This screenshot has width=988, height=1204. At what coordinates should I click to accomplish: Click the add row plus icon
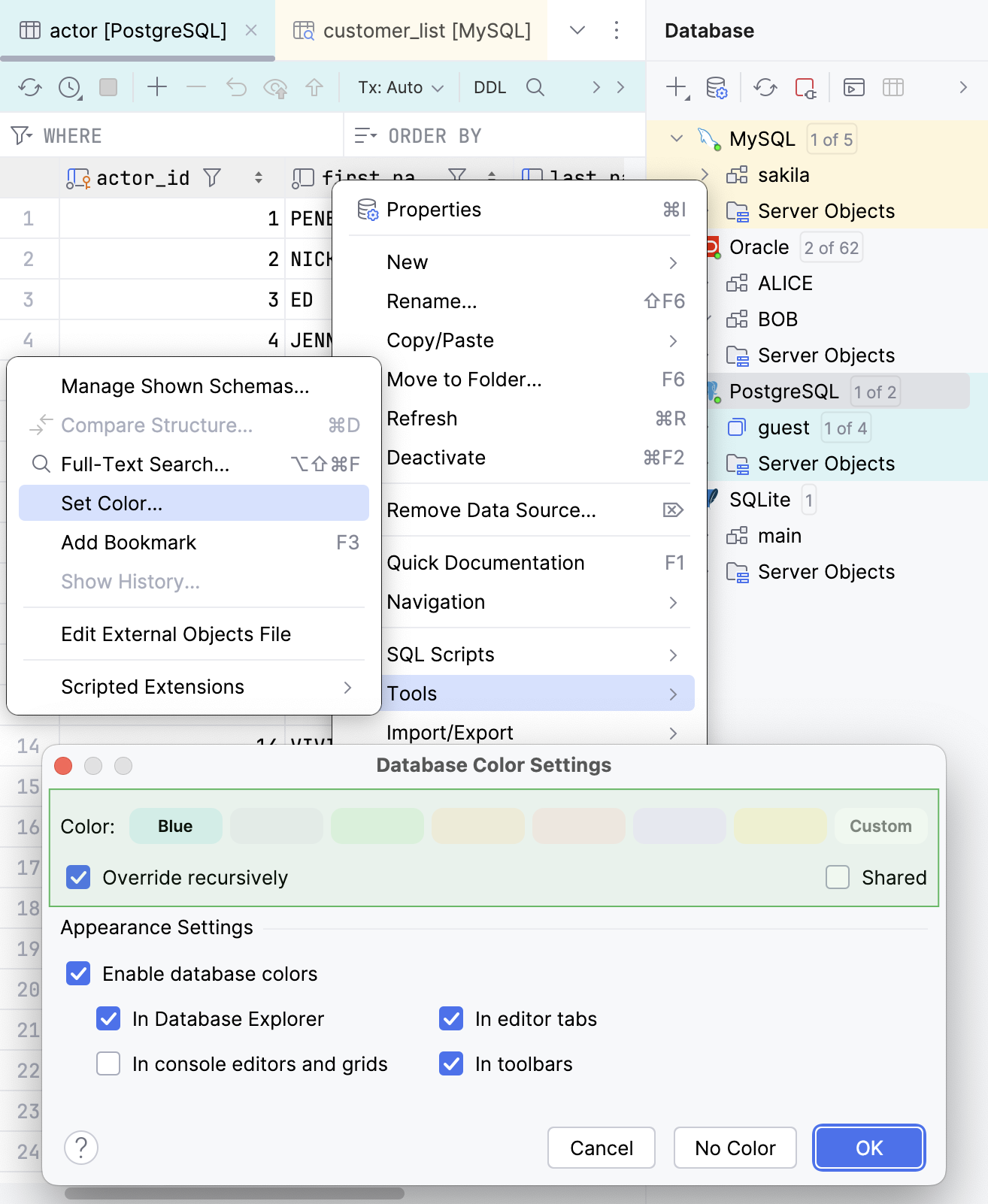(157, 87)
